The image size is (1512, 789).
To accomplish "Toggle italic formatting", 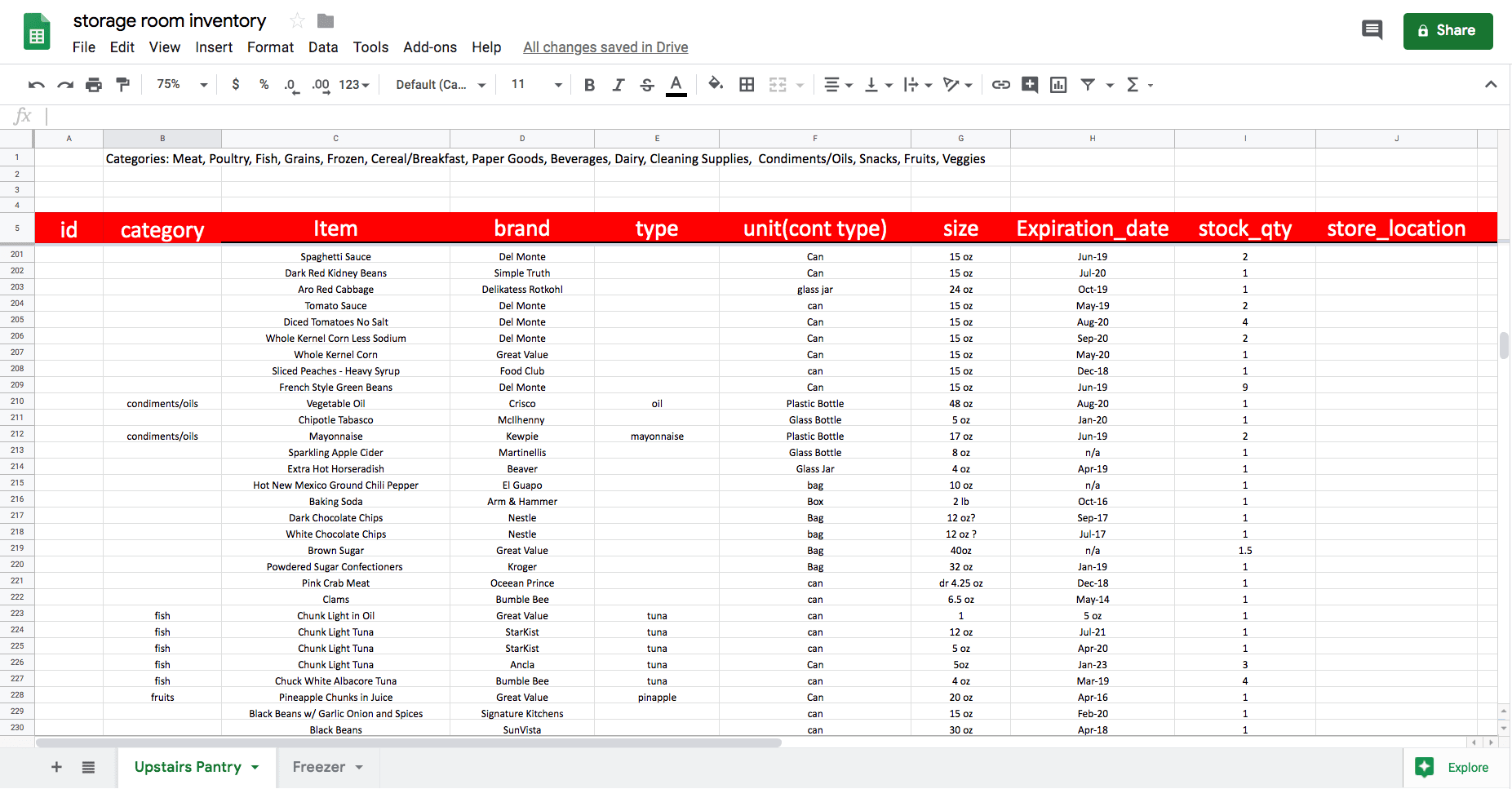I will 619,85.
